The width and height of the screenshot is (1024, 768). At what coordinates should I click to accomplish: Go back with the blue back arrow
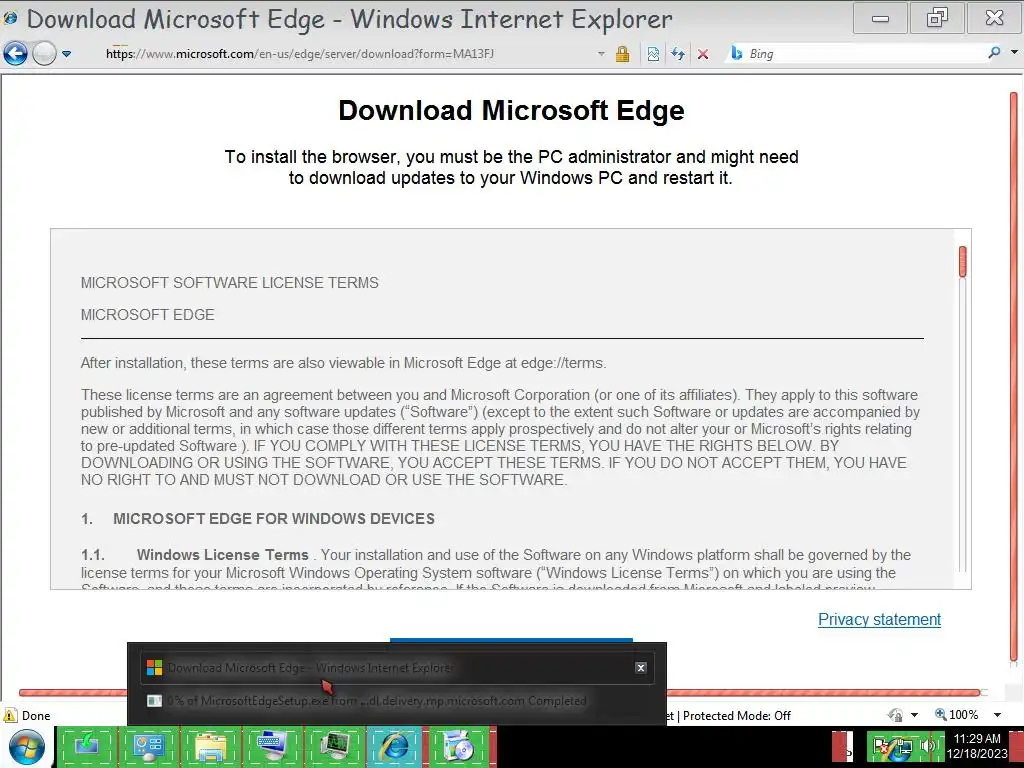coord(15,53)
